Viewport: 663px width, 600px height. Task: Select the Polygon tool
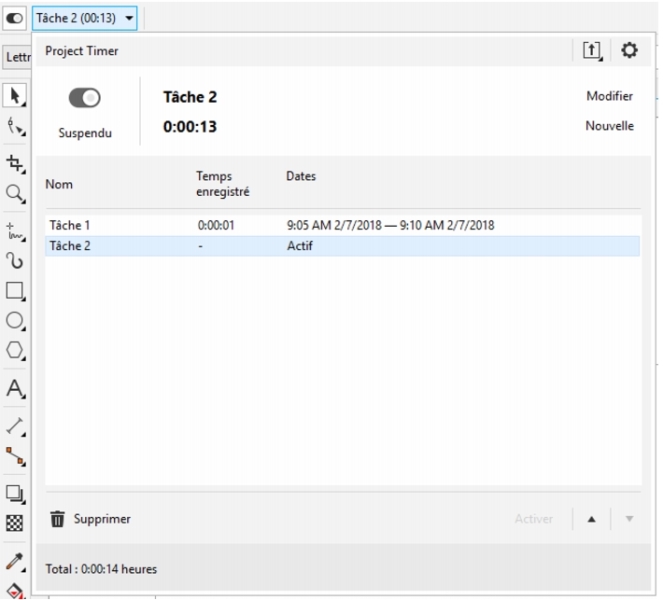click(14, 350)
